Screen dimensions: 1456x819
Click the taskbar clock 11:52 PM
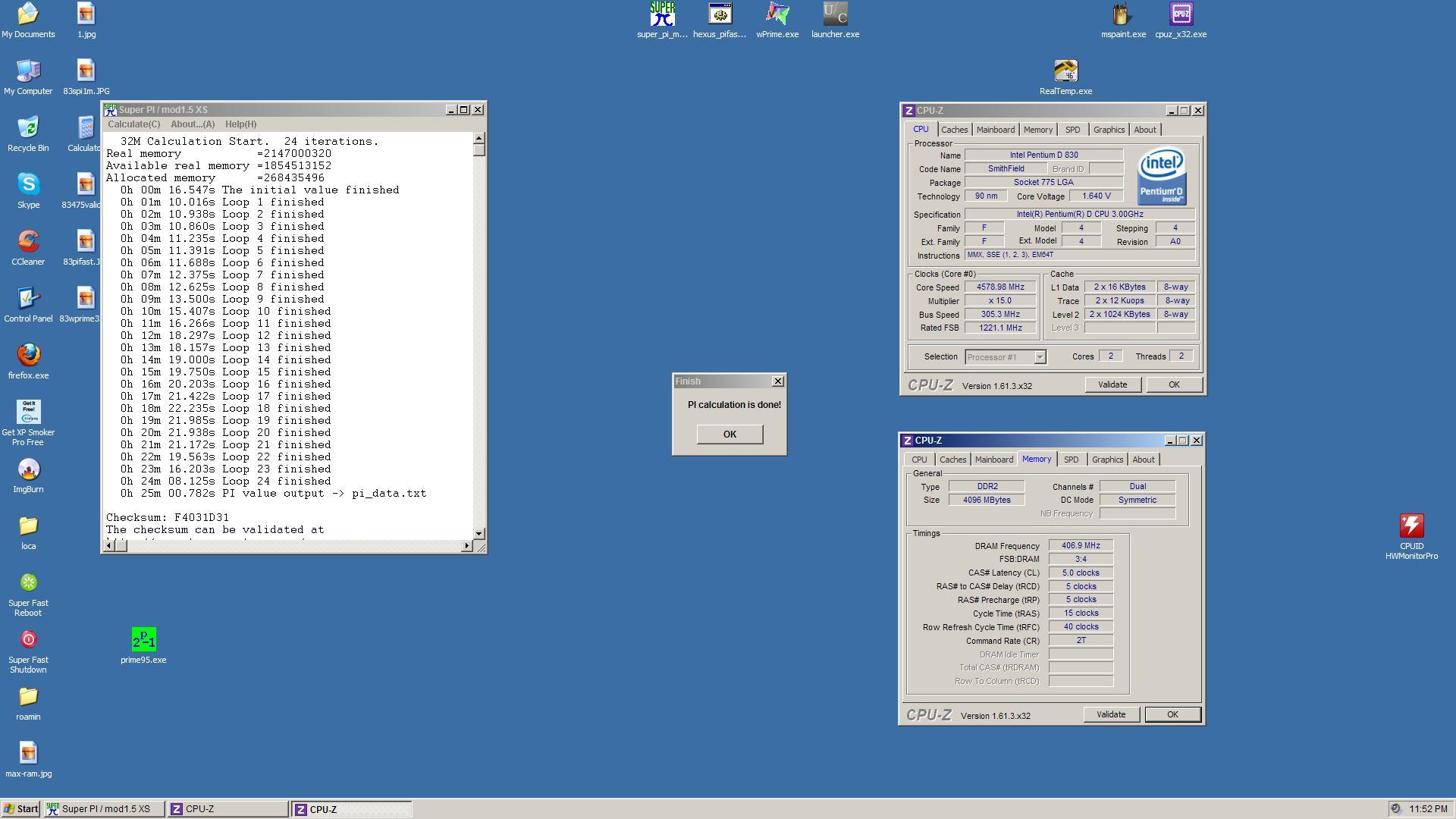[x=1429, y=809]
